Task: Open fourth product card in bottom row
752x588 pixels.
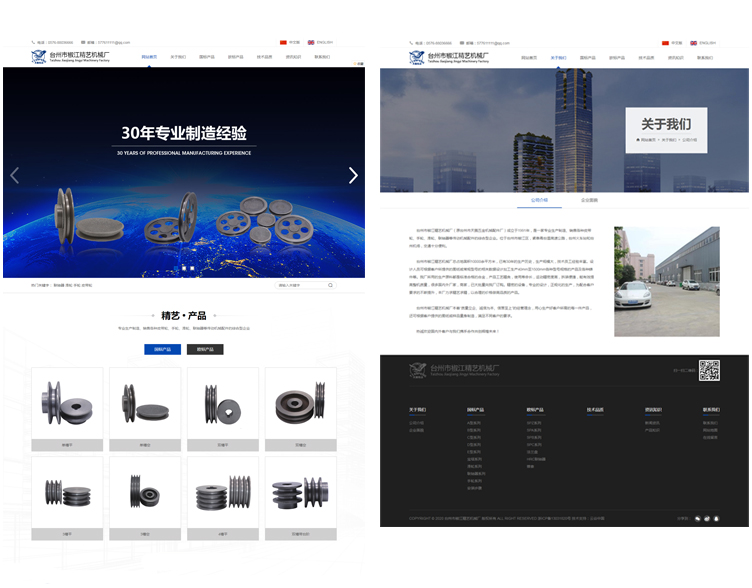Action: point(301,499)
